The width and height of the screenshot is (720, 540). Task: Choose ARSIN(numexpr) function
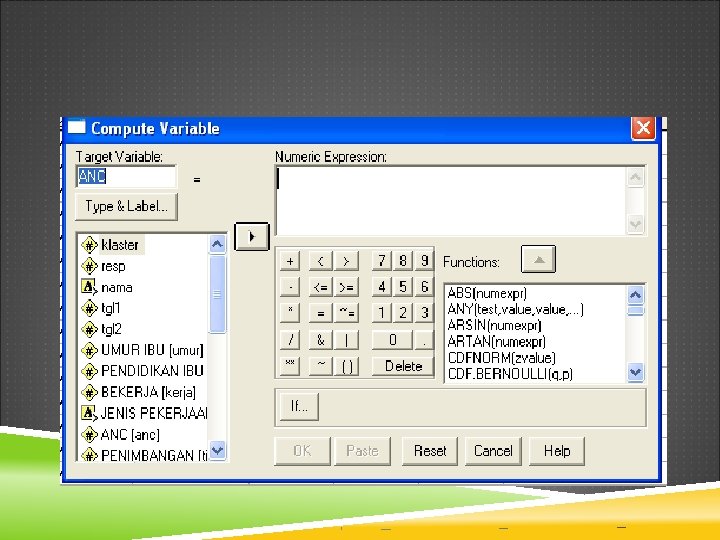click(x=495, y=325)
